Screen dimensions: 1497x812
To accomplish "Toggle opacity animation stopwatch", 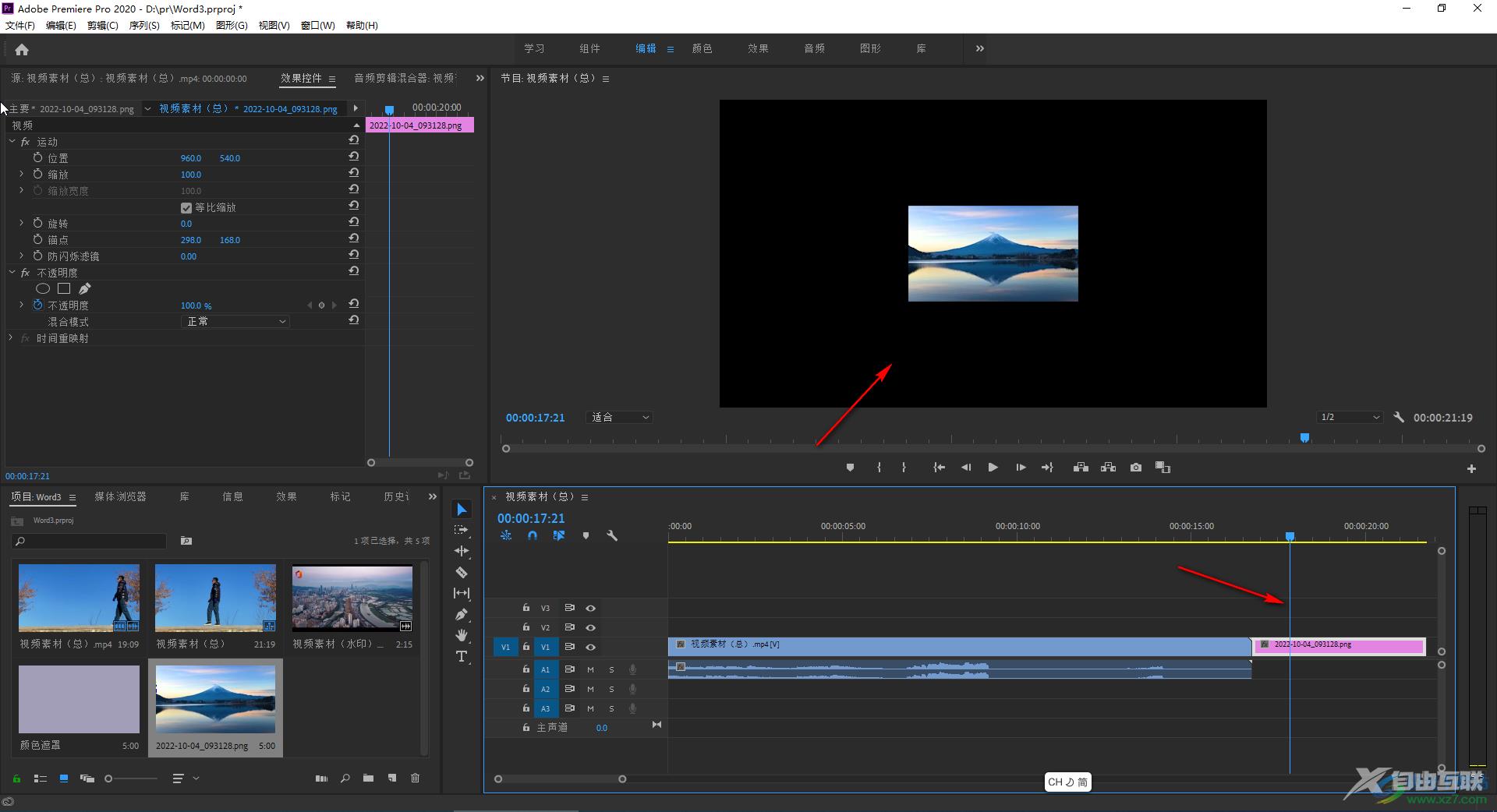I will 37,305.
